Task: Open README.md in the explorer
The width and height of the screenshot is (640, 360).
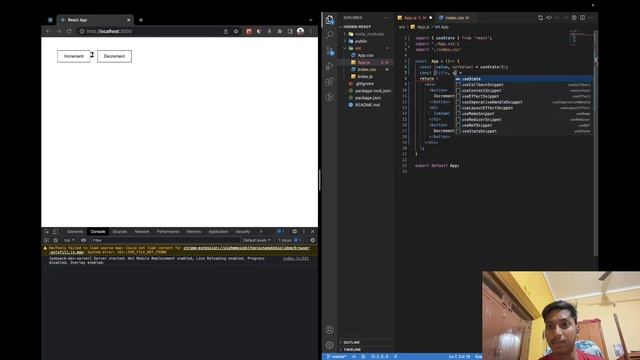Action: 367,105
